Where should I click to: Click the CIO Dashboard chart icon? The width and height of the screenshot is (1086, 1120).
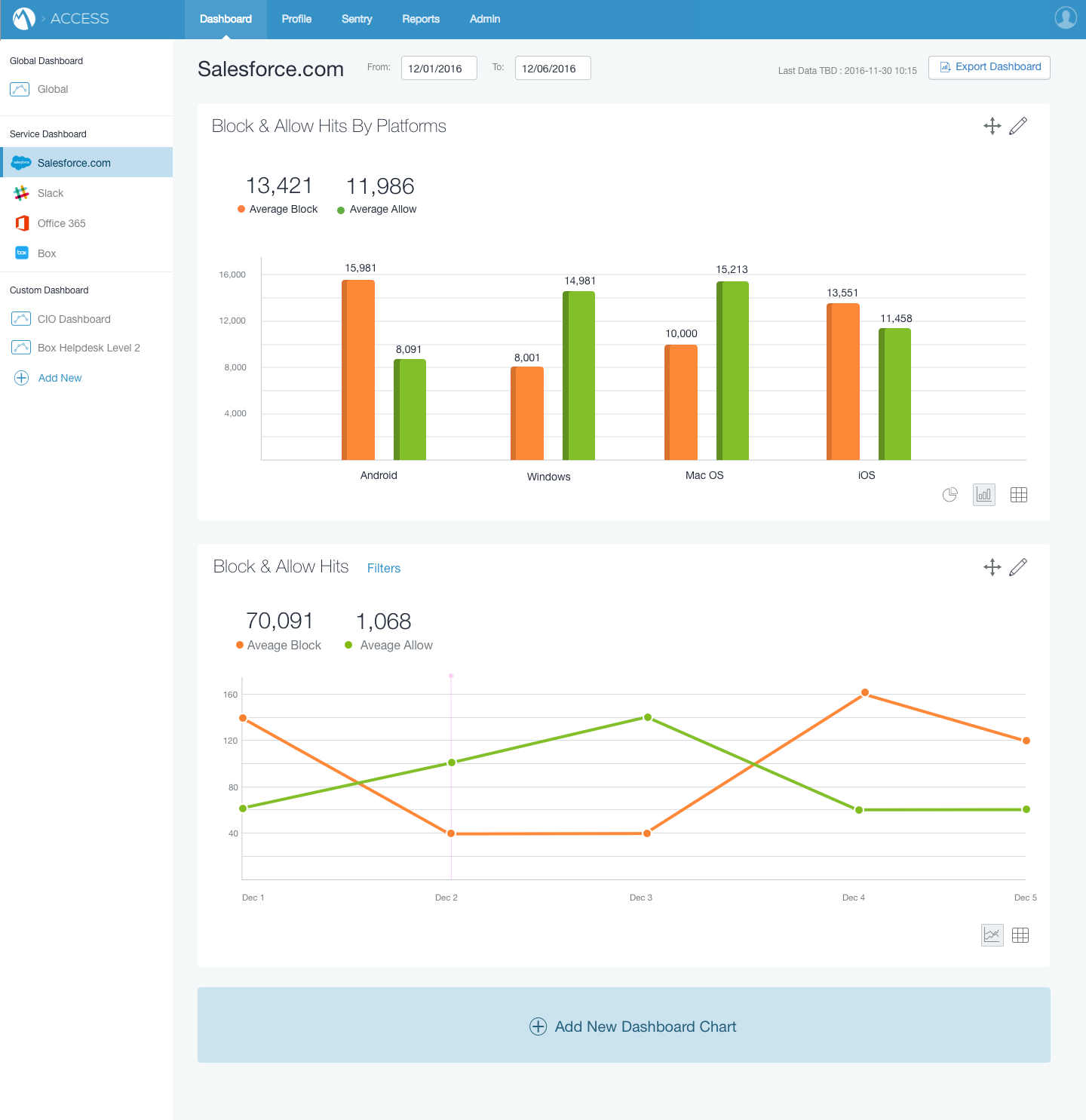[21, 319]
